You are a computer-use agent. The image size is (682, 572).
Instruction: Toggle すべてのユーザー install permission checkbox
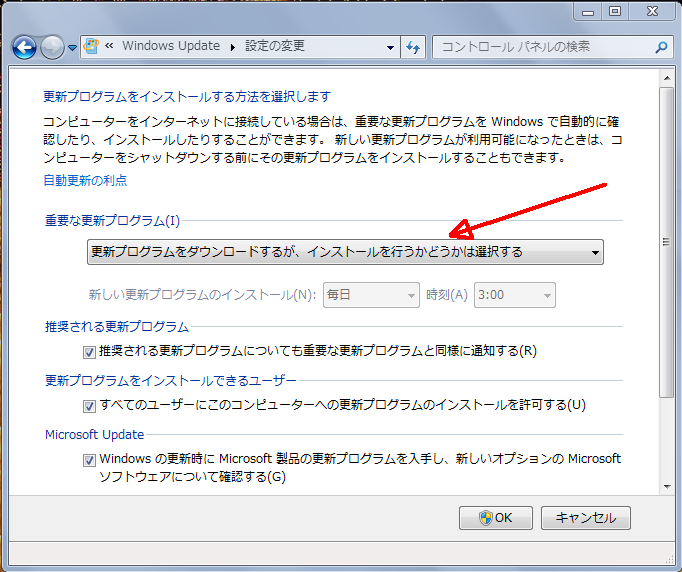pyautogui.click(x=89, y=406)
